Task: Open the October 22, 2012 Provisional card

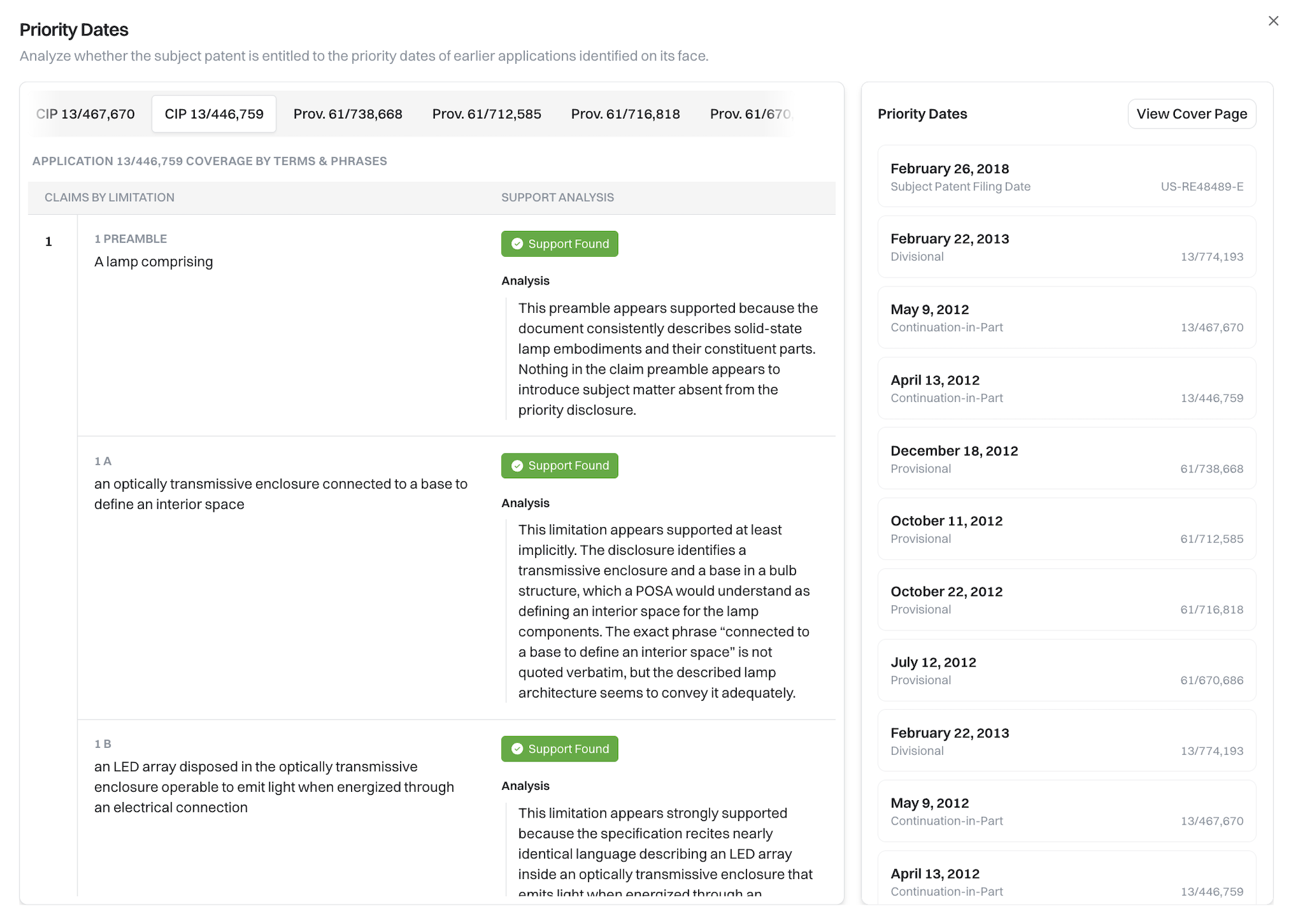Action: [x=1066, y=599]
